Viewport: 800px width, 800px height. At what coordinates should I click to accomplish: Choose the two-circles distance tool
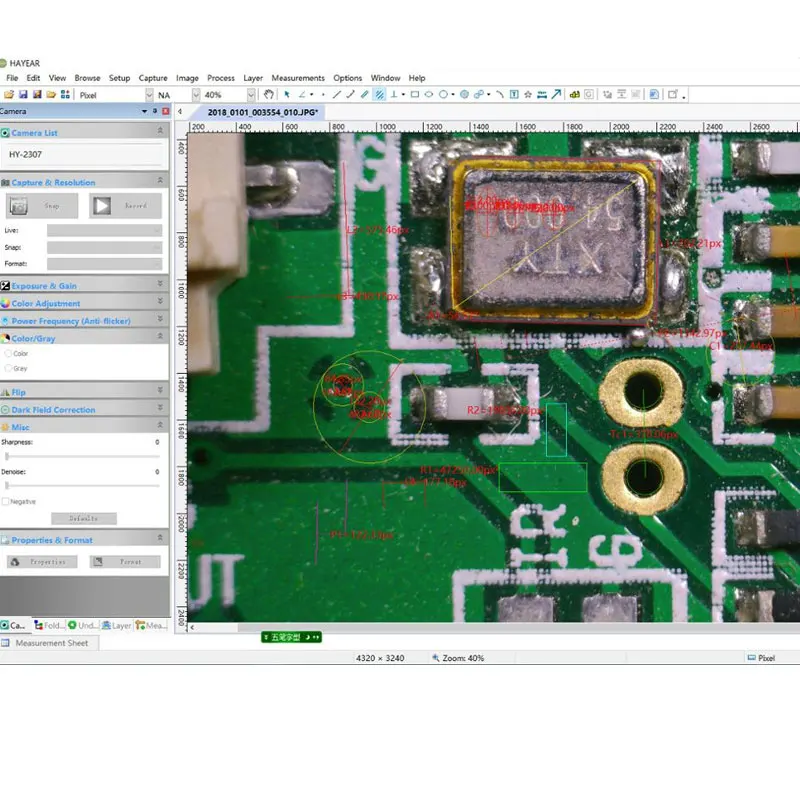(x=479, y=94)
